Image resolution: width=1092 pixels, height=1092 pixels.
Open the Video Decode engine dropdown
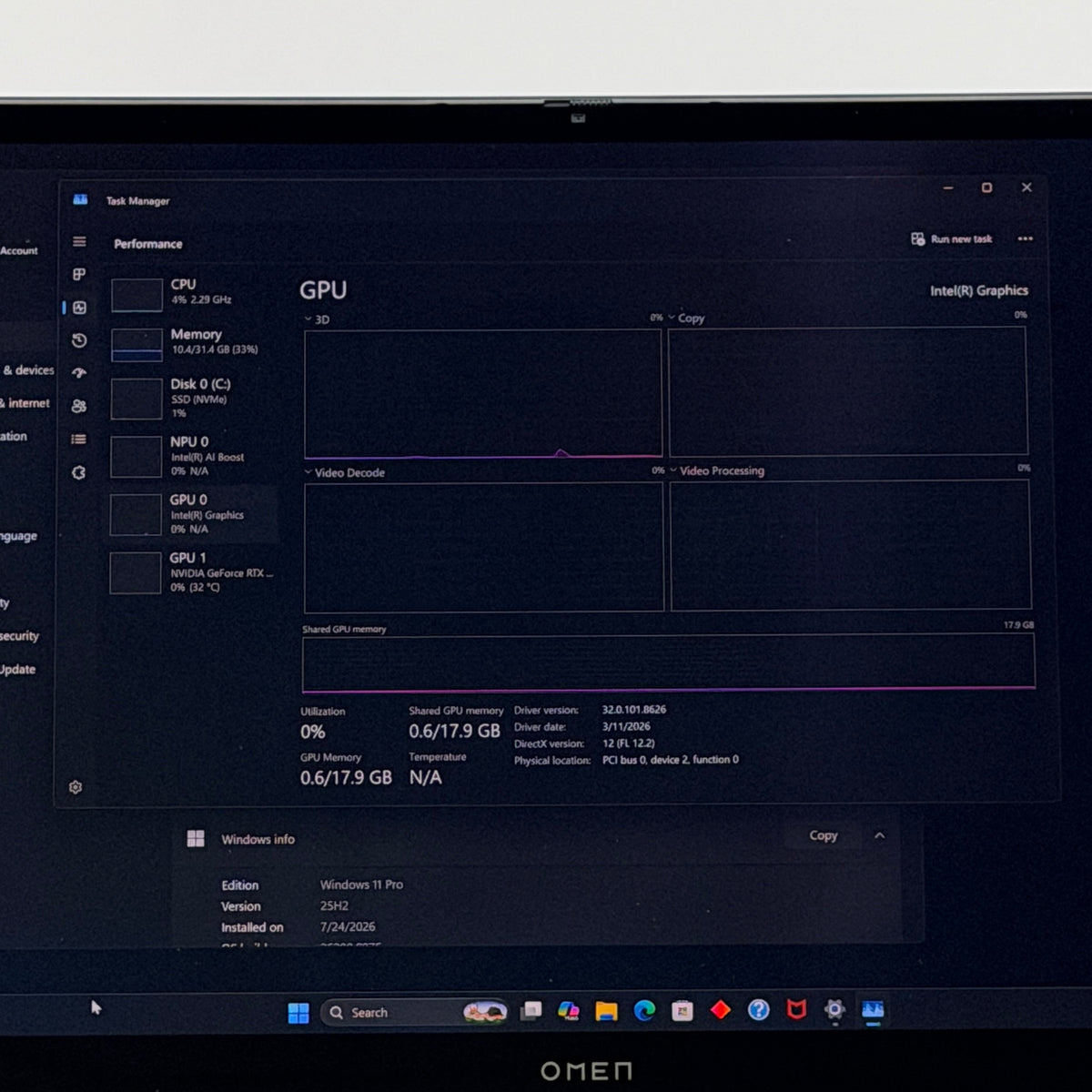point(344,472)
